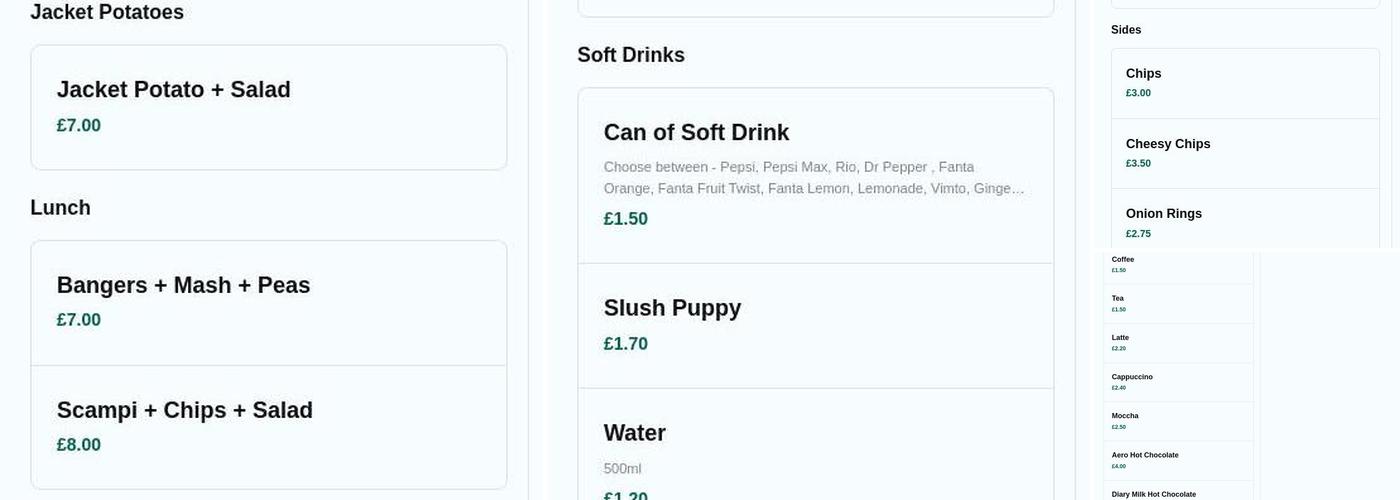Choose the Moccha item
This screenshot has height=500, width=1400.
coord(1178,420)
